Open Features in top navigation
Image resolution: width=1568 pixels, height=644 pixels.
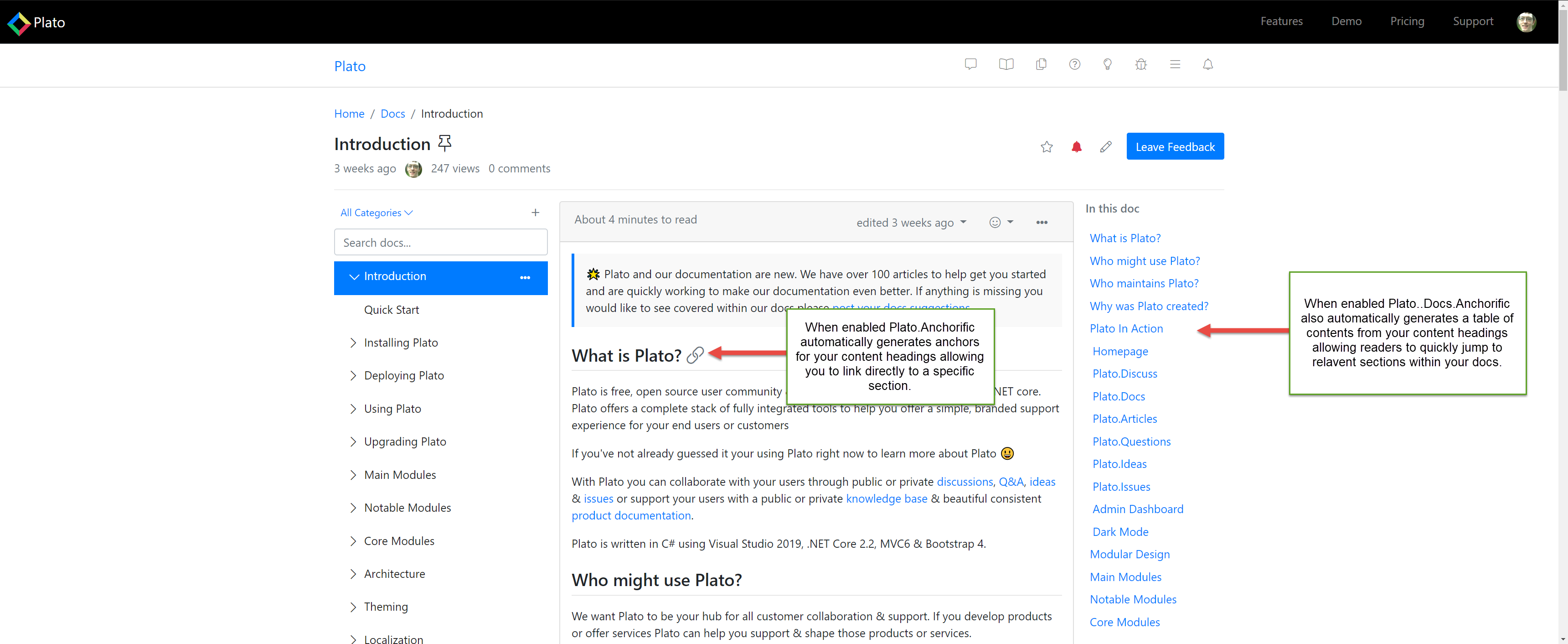(x=1281, y=21)
